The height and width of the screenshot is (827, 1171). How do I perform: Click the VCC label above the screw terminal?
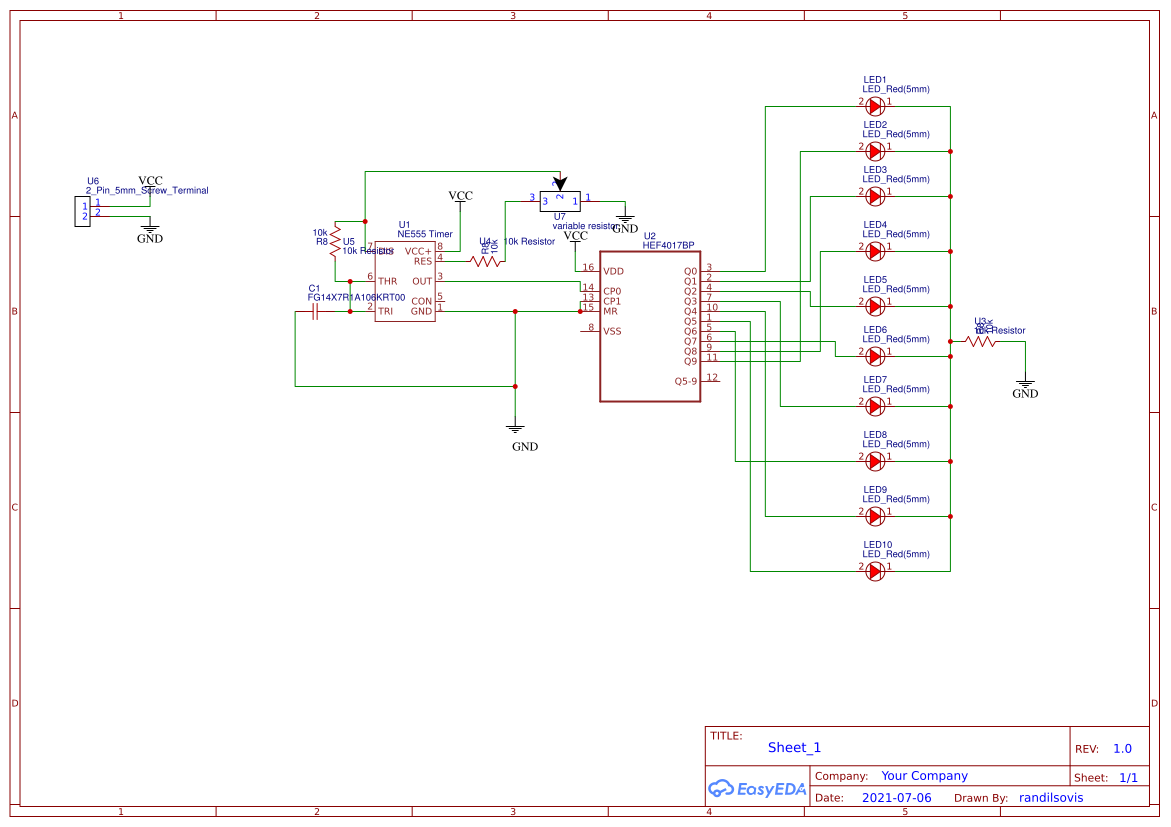[151, 180]
